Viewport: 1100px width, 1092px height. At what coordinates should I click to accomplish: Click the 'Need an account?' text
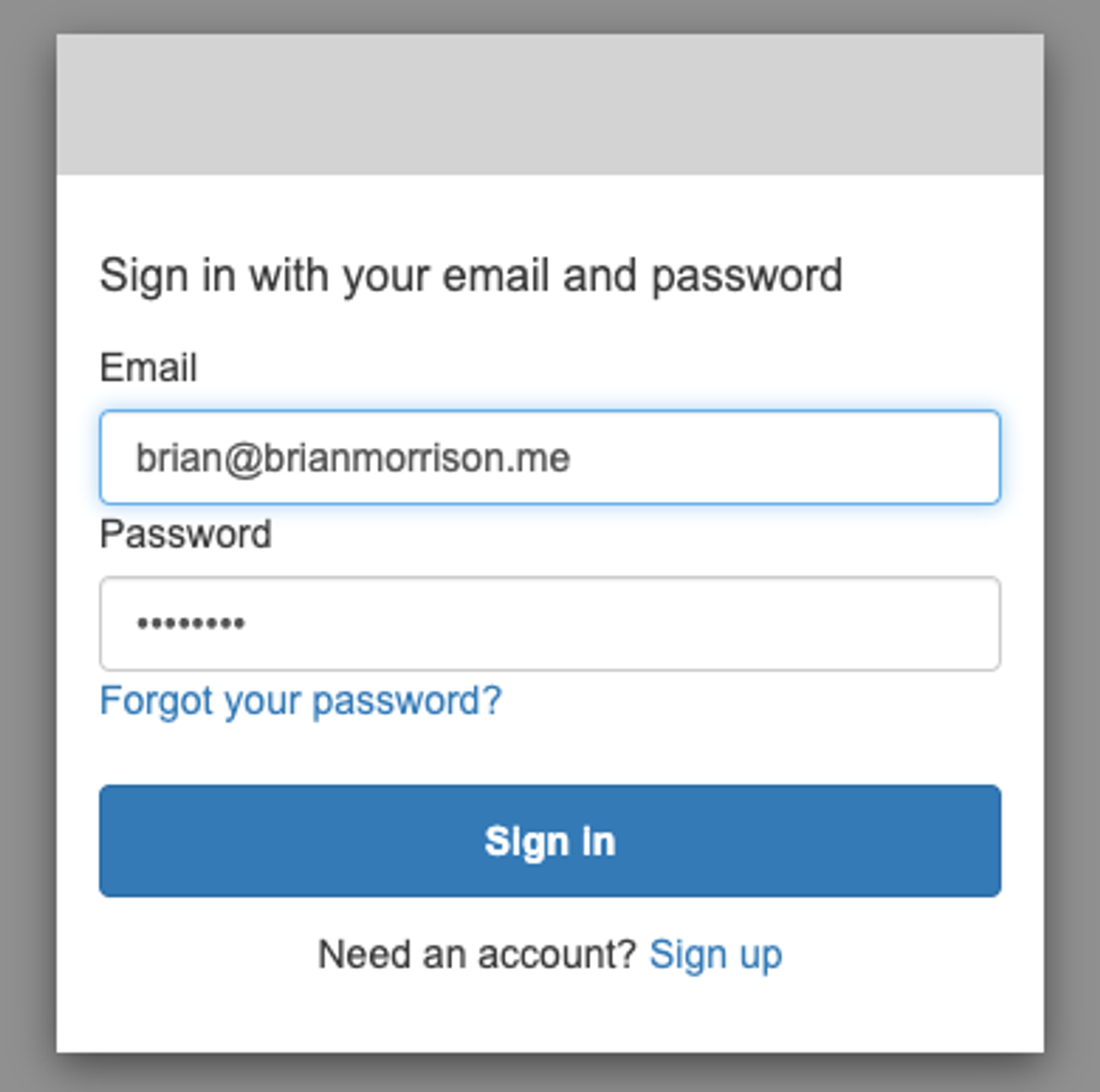(477, 955)
